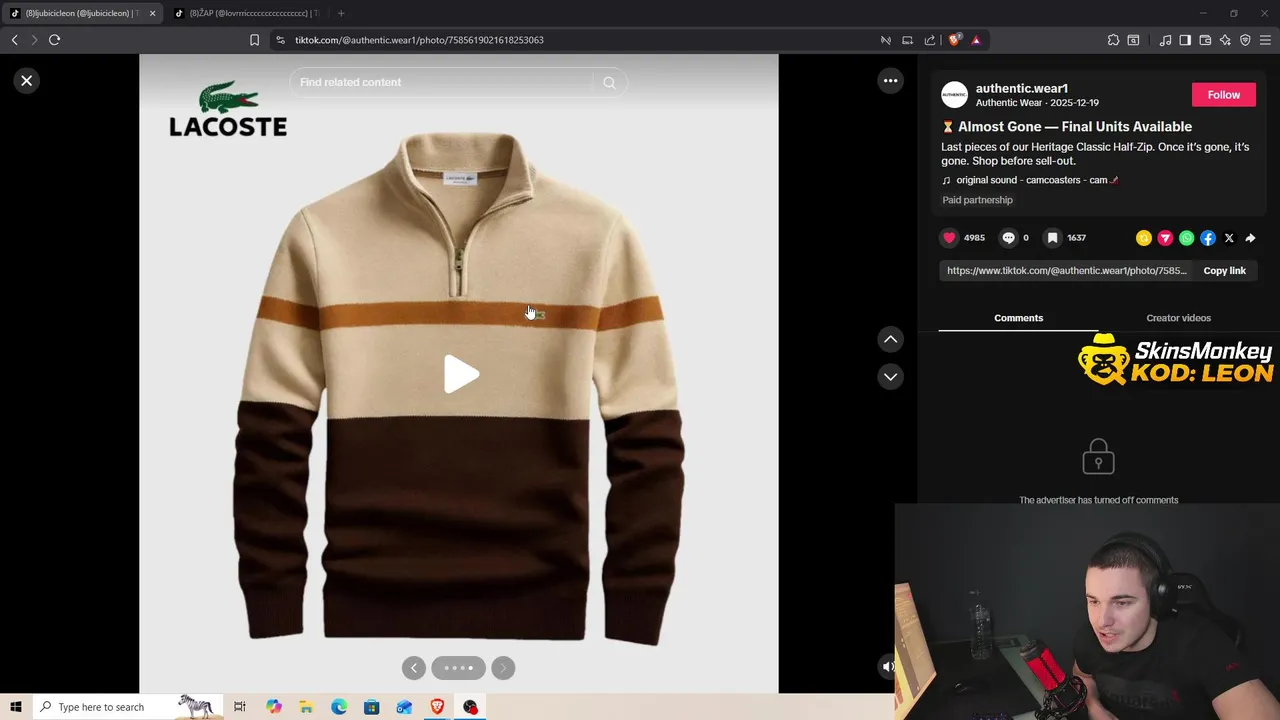
Task: Open the Windows Start menu
Action: (x=15, y=707)
